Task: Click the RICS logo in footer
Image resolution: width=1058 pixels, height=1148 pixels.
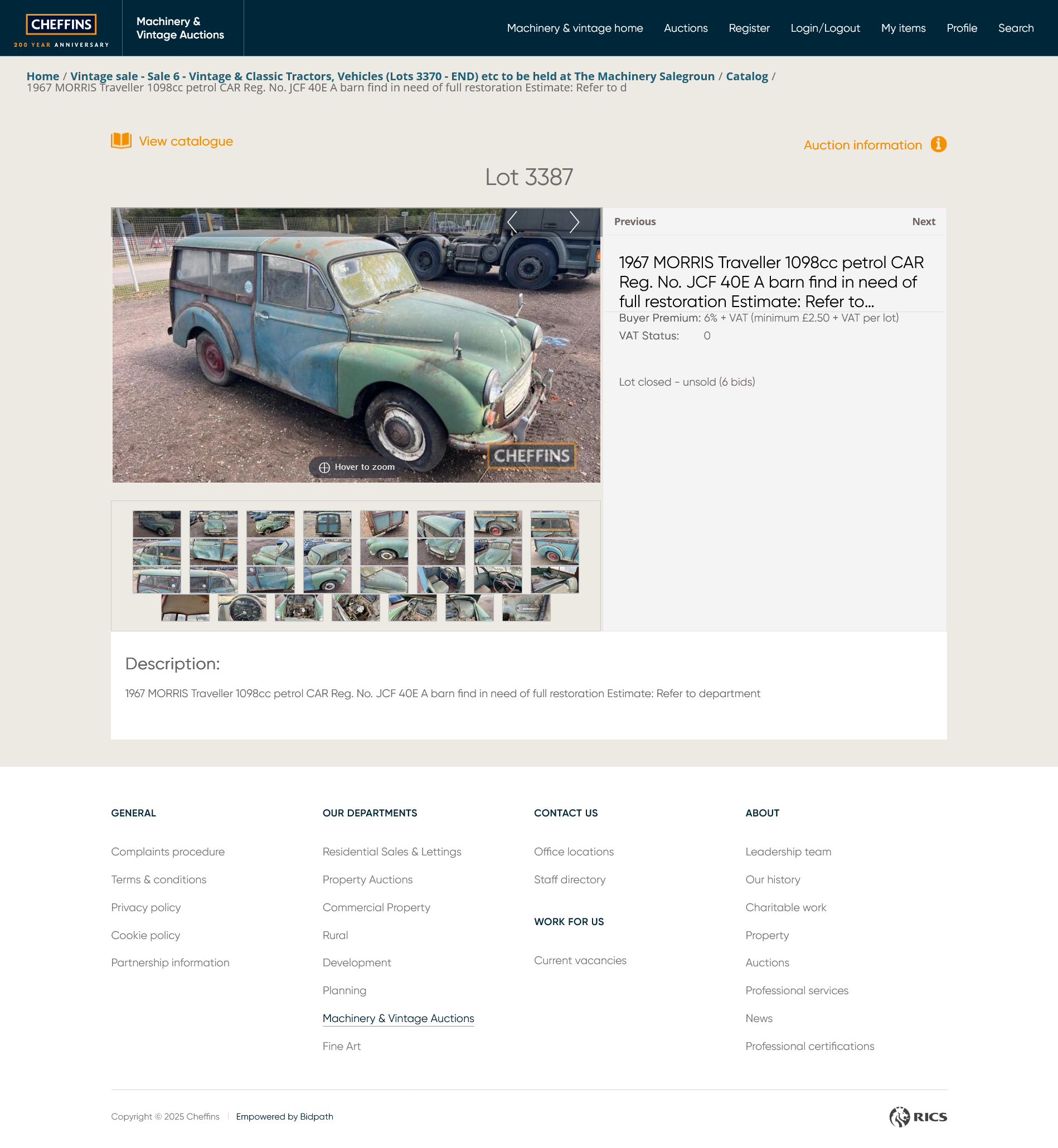Action: pyautogui.click(x=918, y=1117)
